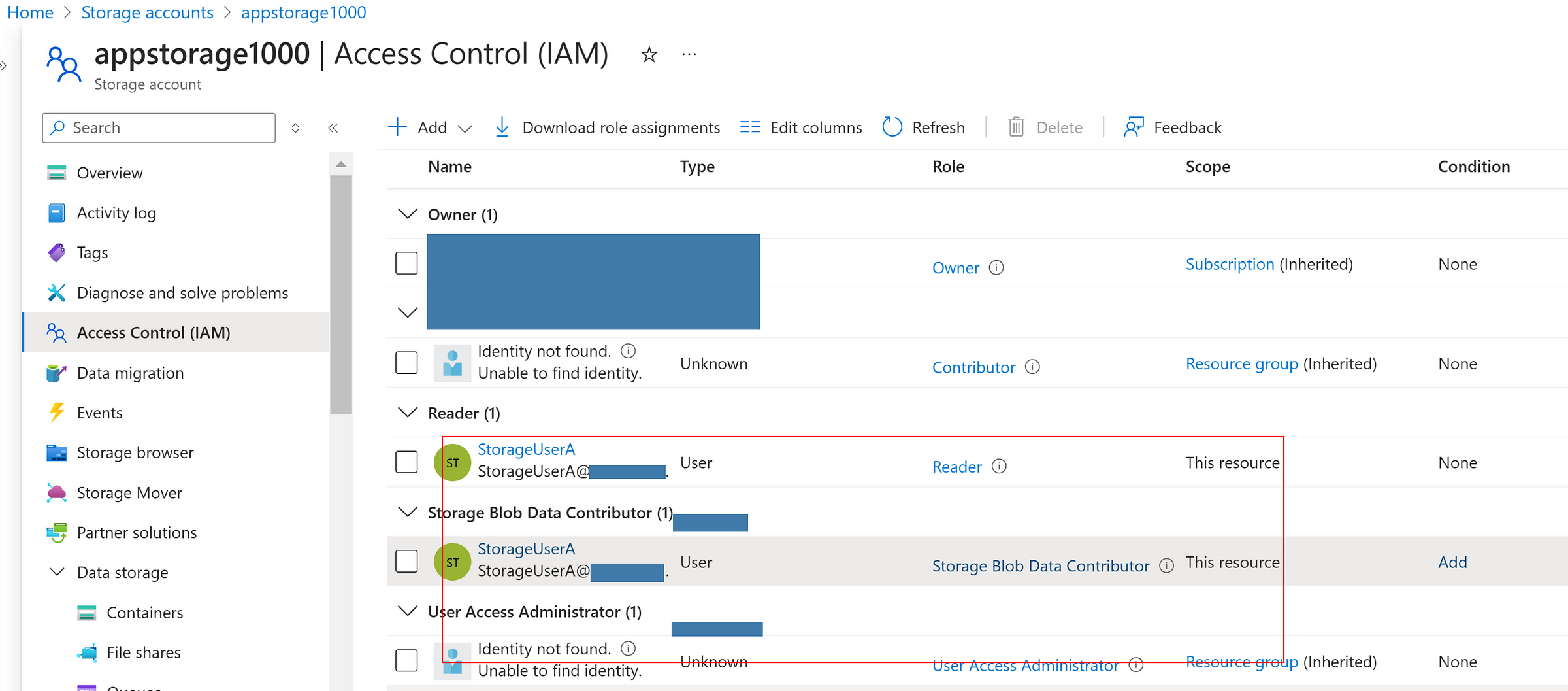
Task: Collapse the group below Owner row
Action: 408,312
